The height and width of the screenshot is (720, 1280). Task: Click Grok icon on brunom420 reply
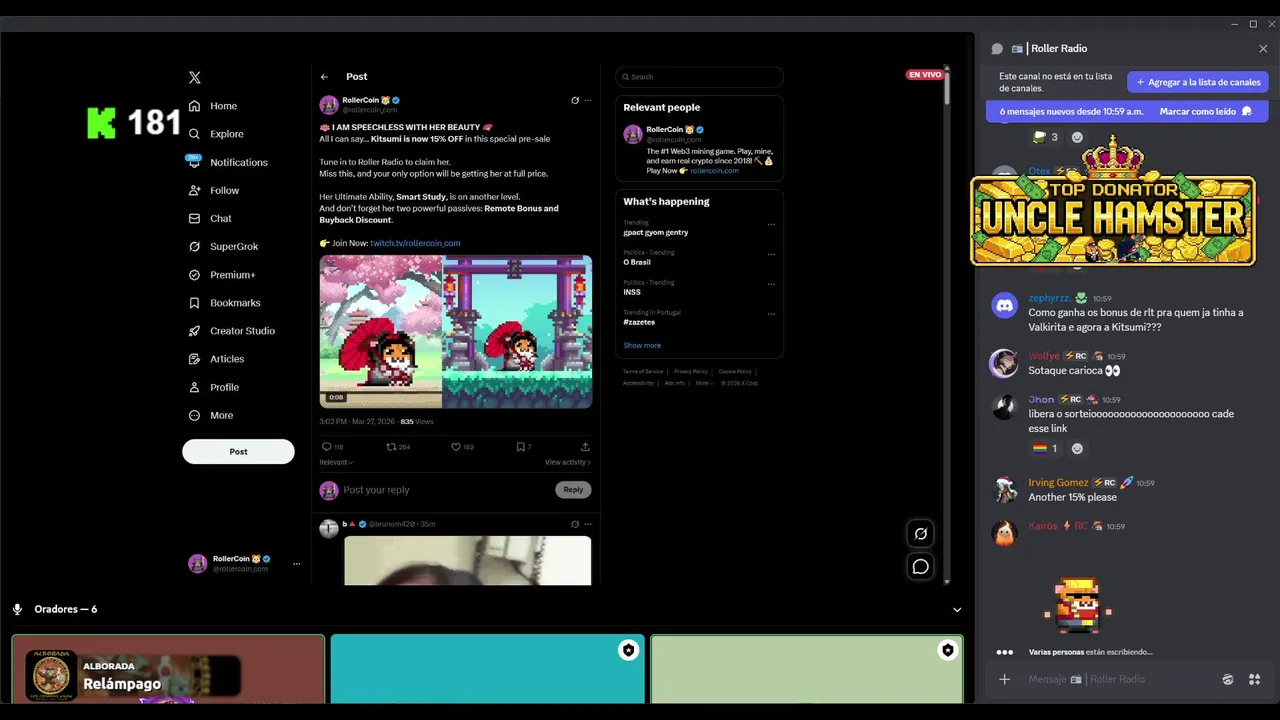point(575,523)
